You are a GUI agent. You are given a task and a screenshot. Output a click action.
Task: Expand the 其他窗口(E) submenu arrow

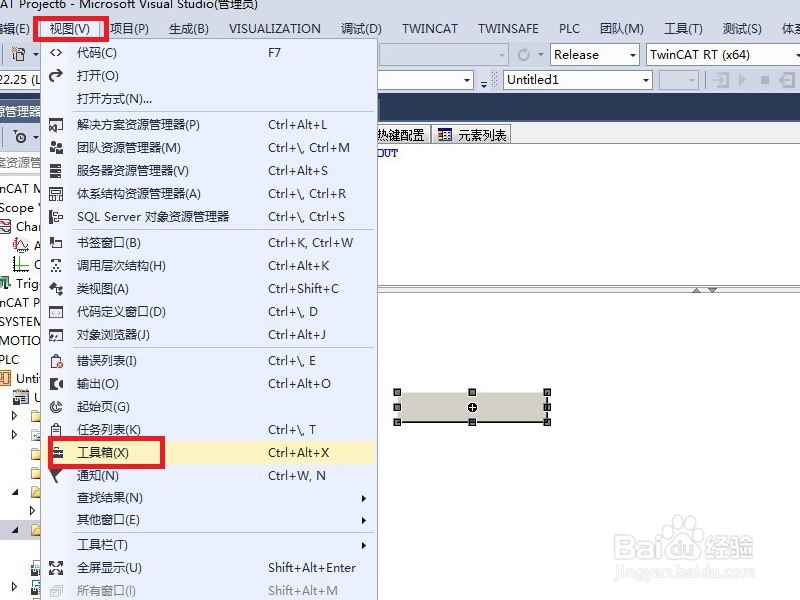[364, 520]
